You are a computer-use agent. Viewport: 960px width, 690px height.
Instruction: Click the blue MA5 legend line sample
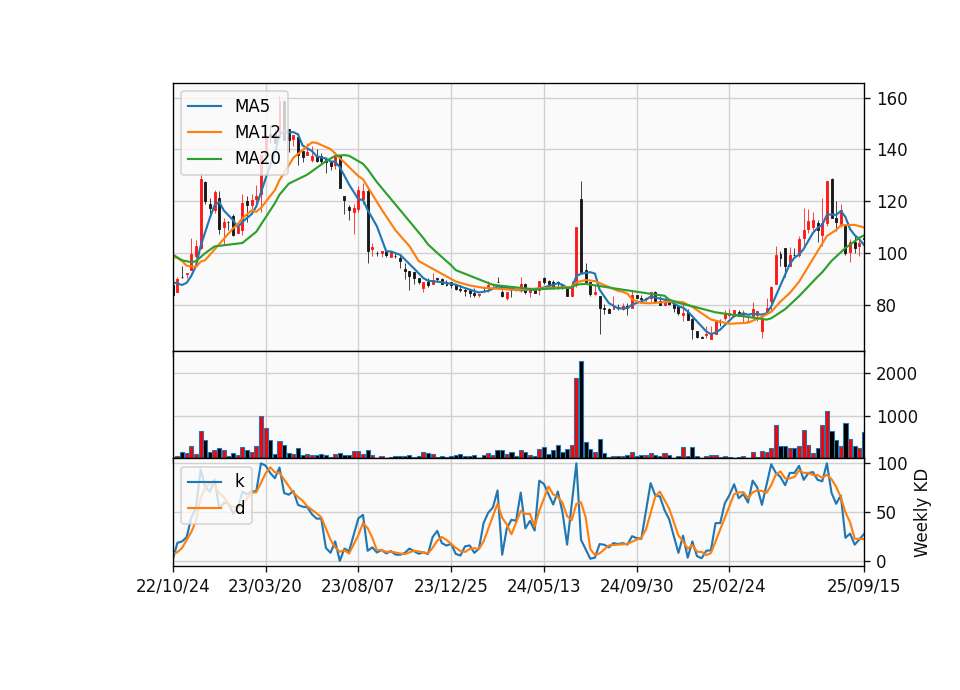point(204,106)
